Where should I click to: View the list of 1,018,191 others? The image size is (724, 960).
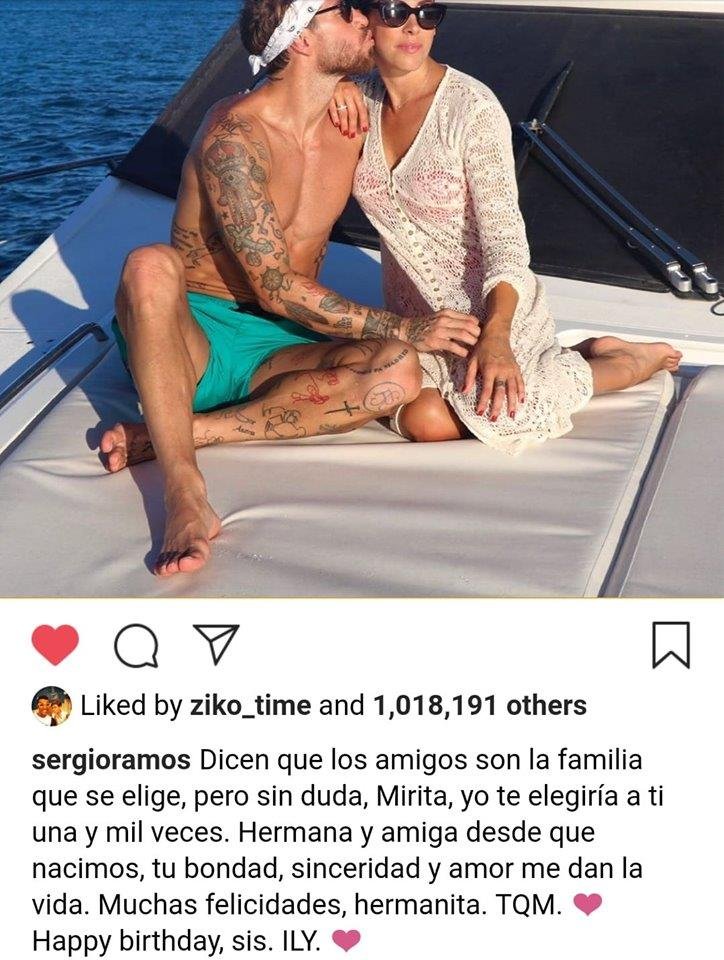[479, 706]
